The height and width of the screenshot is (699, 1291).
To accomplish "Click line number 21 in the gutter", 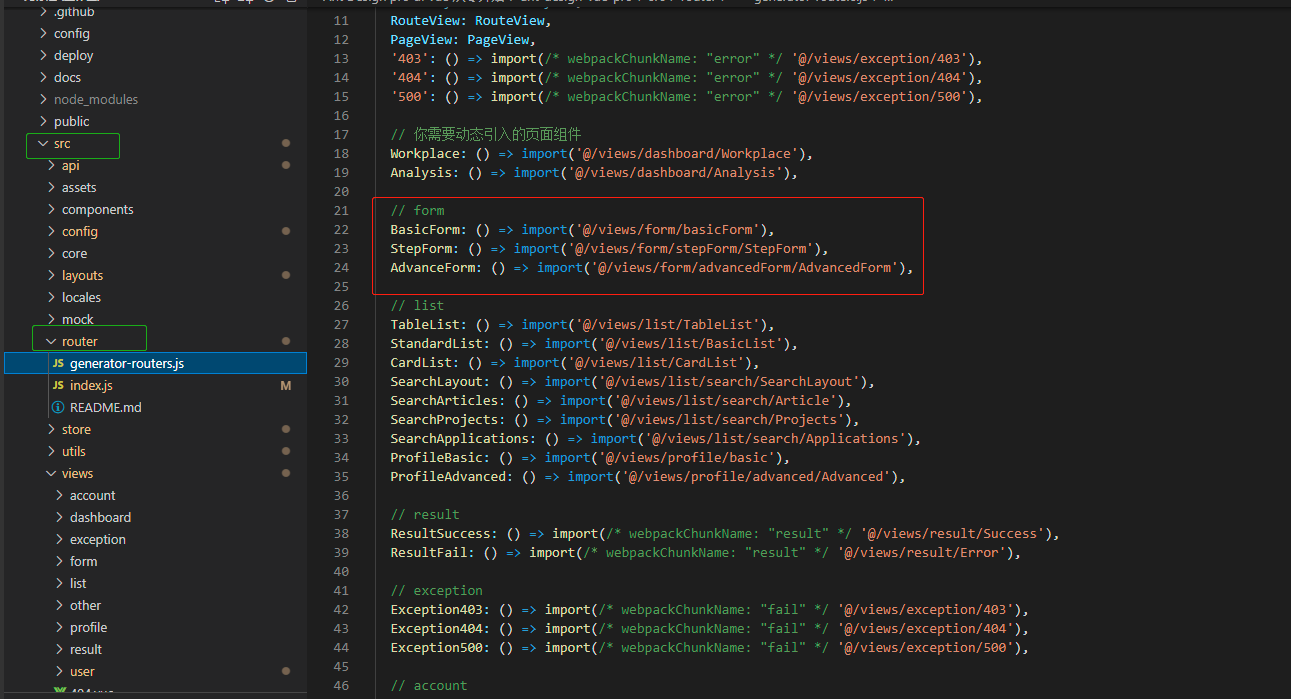I will click(x=341, y=210).
